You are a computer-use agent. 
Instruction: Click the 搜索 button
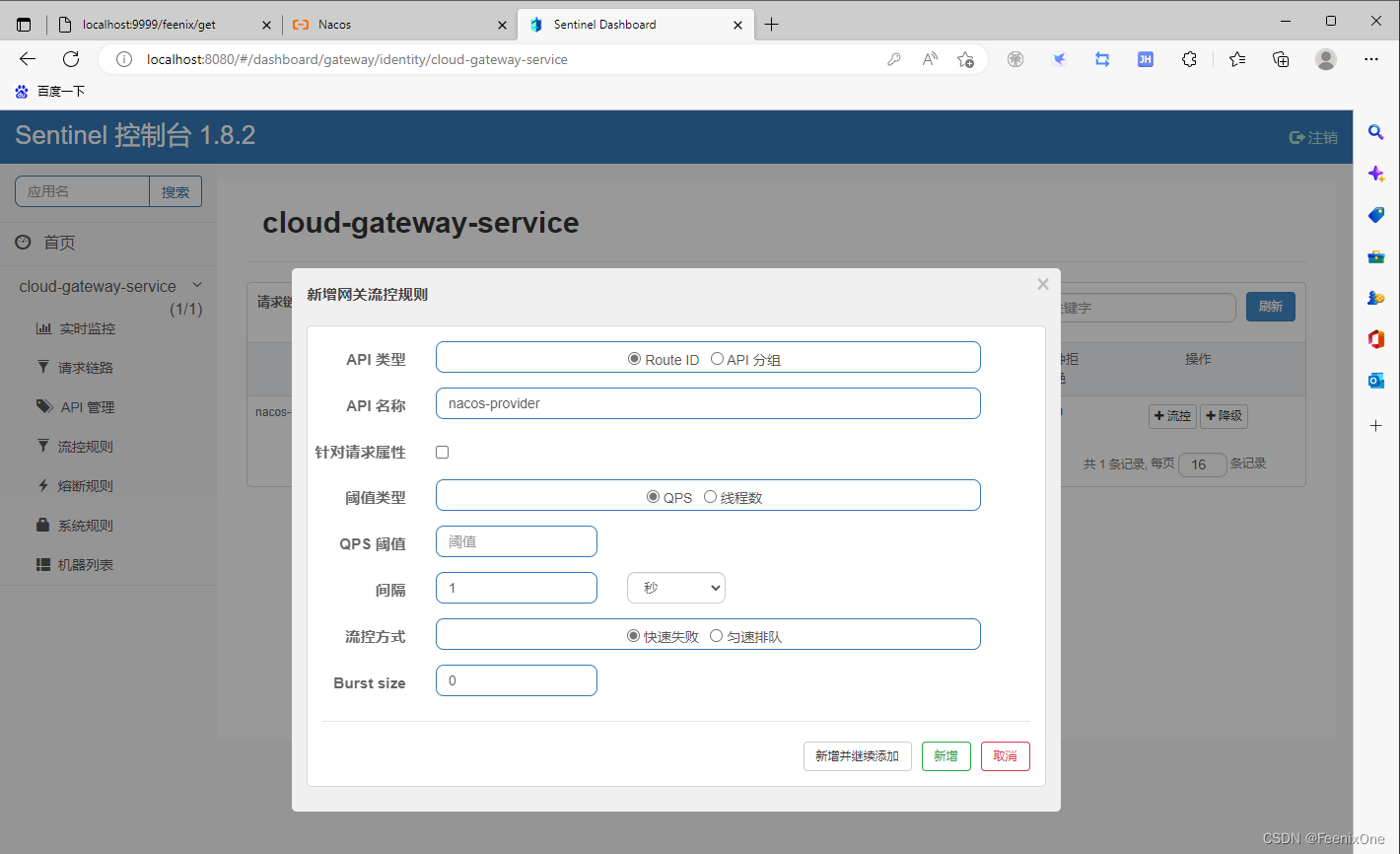tap(175, 191)
